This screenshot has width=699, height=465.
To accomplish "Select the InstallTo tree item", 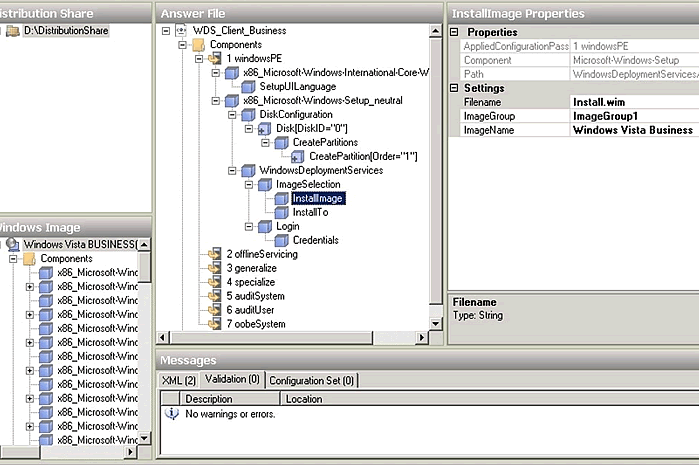I will point(310,212).
